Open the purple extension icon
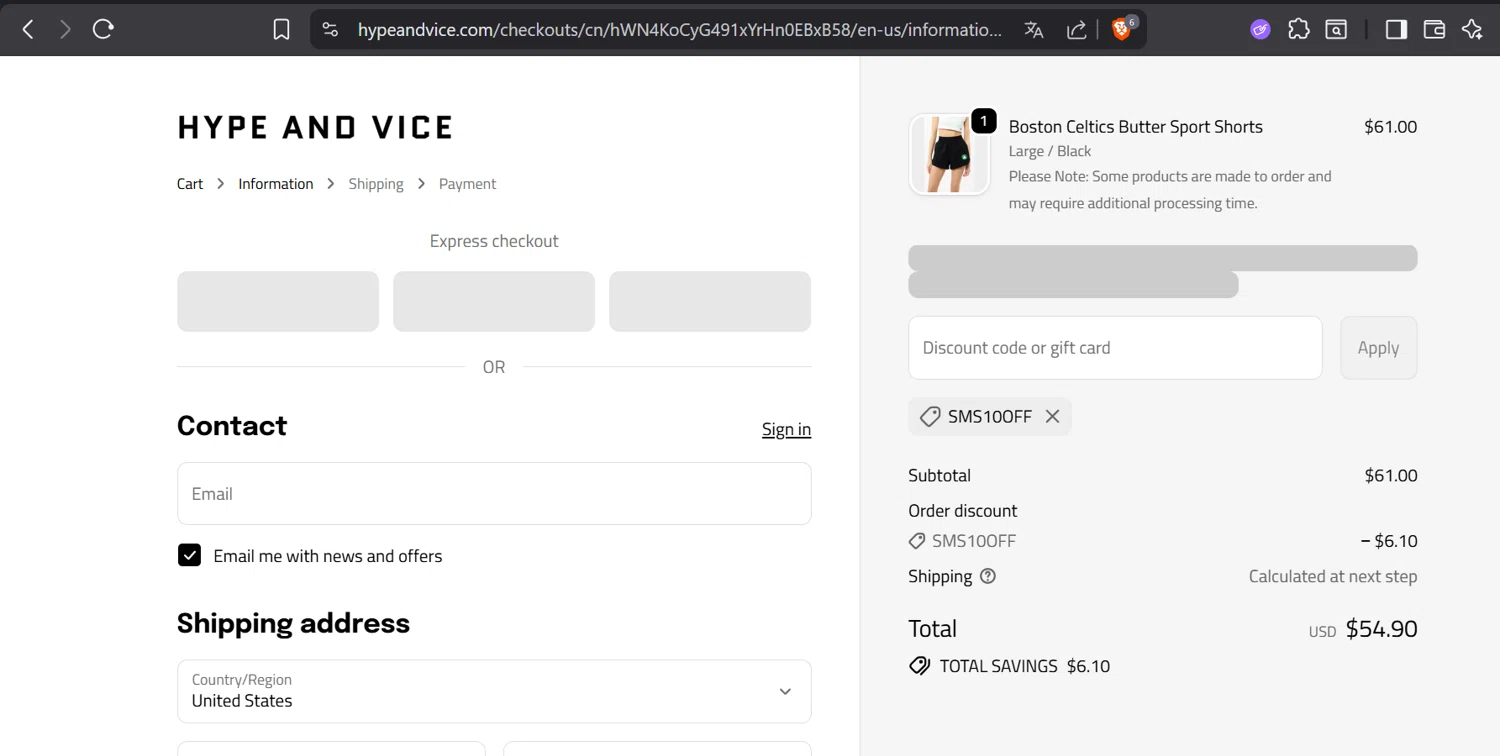Image resolution: width=1500 pixels, height=756 pixels. (1260, 30)
